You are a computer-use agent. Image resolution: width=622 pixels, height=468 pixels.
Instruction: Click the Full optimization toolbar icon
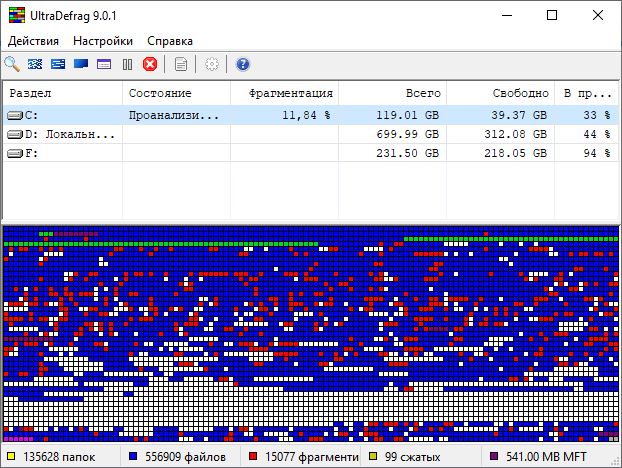(81, 65)
